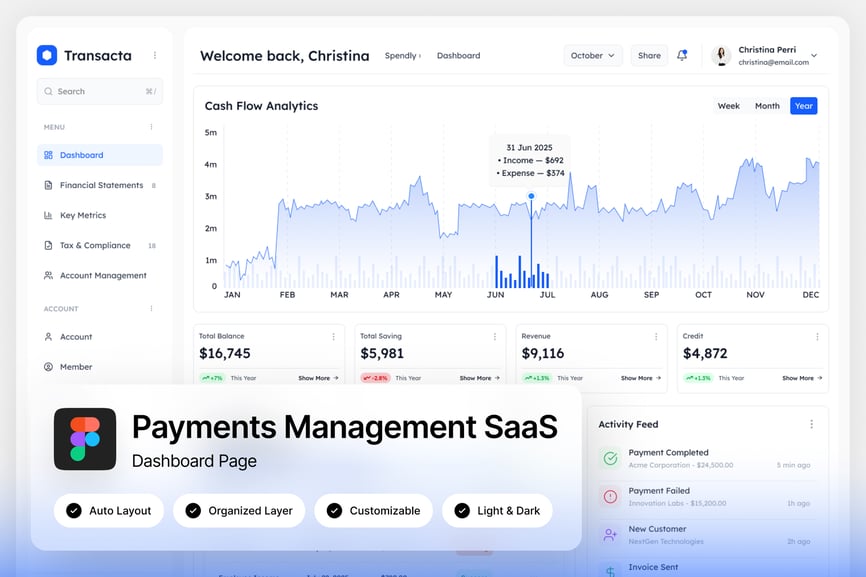The image size is (866, 577).
Task: Click the notification bell icon
Action: pos(682,56)
